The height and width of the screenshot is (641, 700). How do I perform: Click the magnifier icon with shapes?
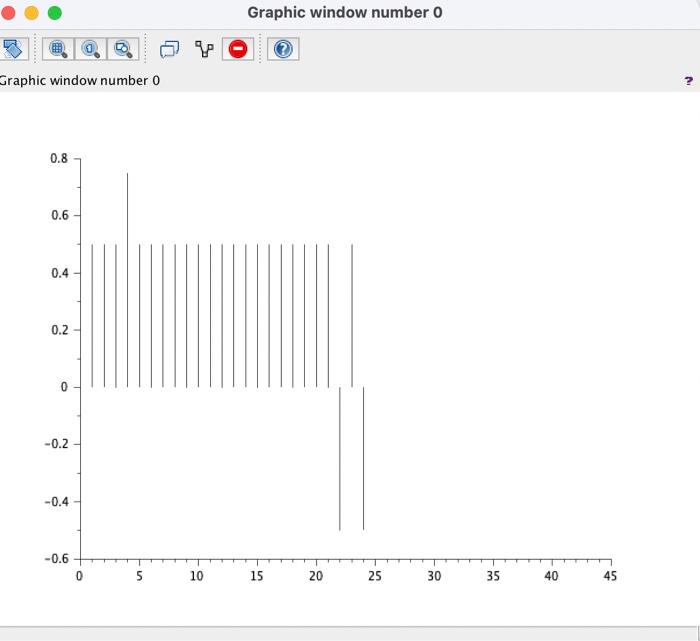click(123, 49)
